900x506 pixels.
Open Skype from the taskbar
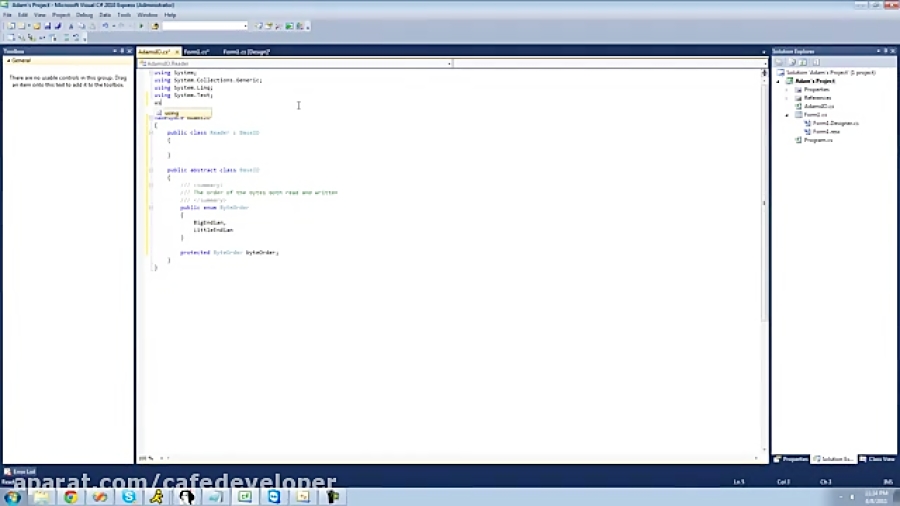click(x=129, y=496)
